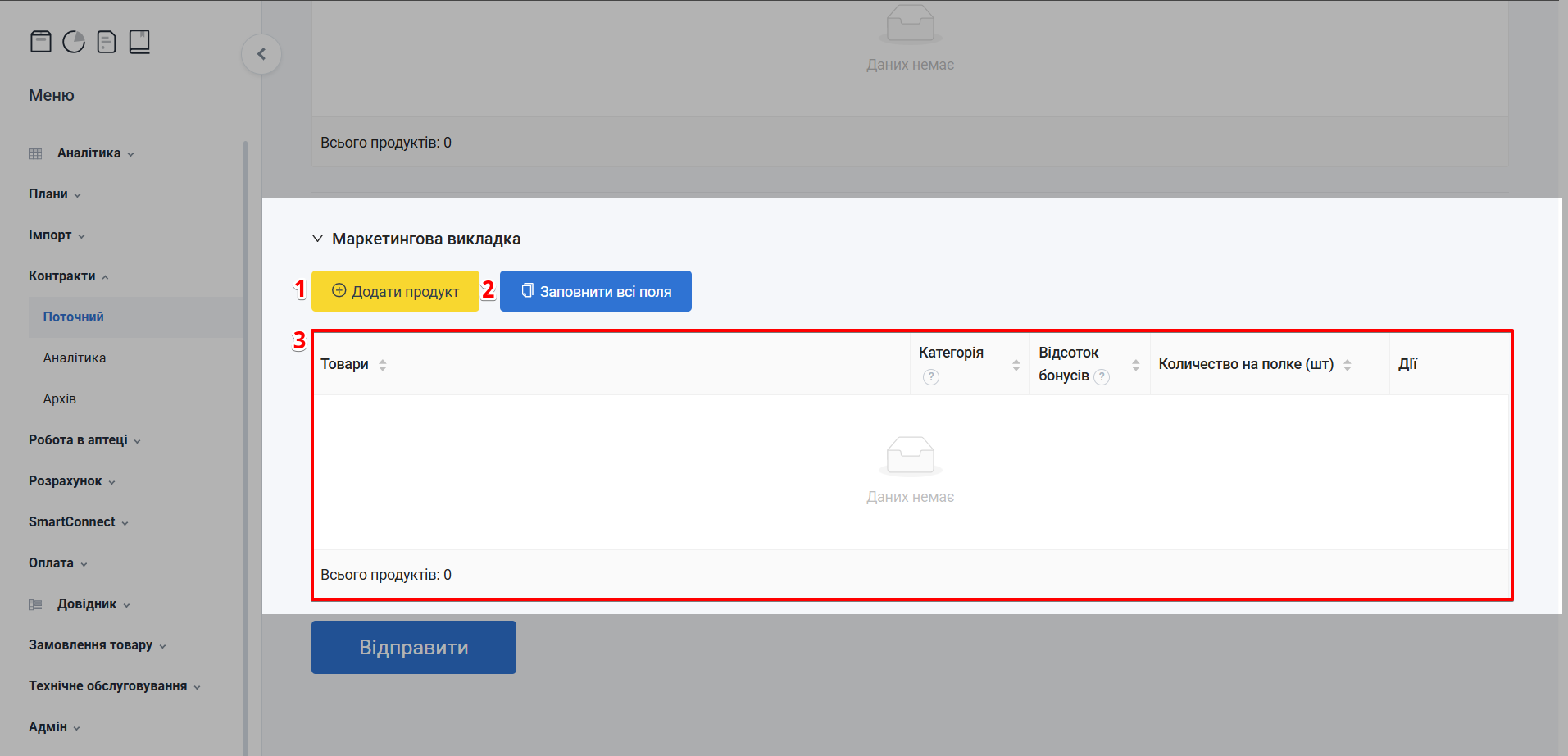Click the pie chart icon in sidebar header
The width and height of the screenshot is (1568, 756).
pyautogui.click(x=74, y=41)
